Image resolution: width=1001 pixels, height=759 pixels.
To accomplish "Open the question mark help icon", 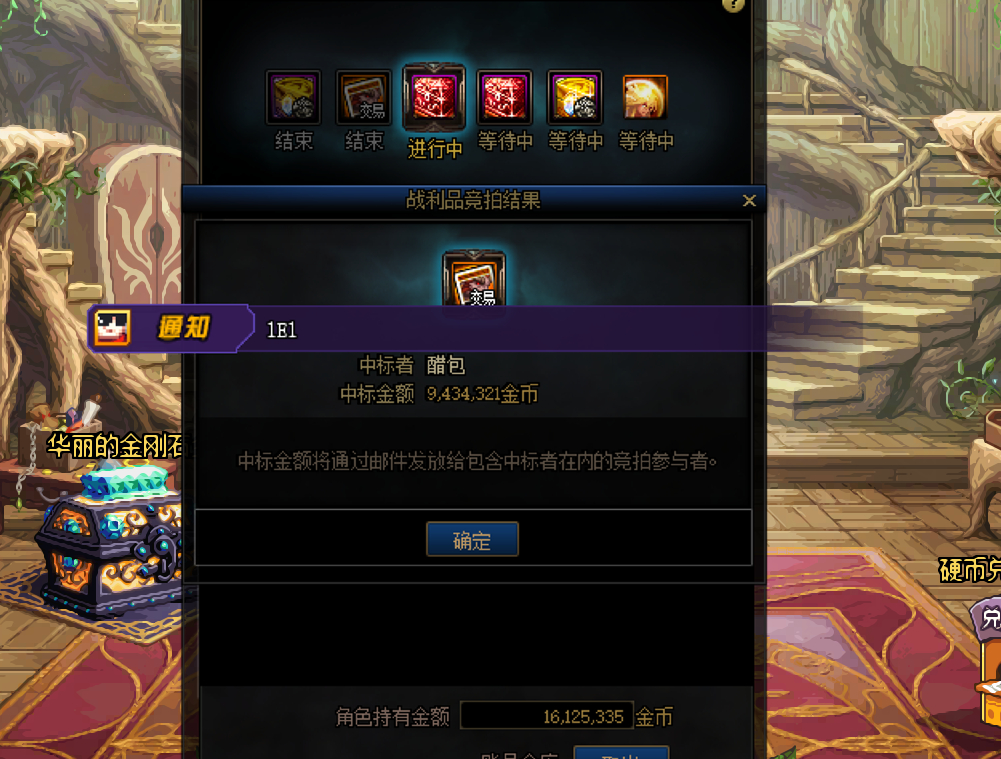I will click(733, 5).
